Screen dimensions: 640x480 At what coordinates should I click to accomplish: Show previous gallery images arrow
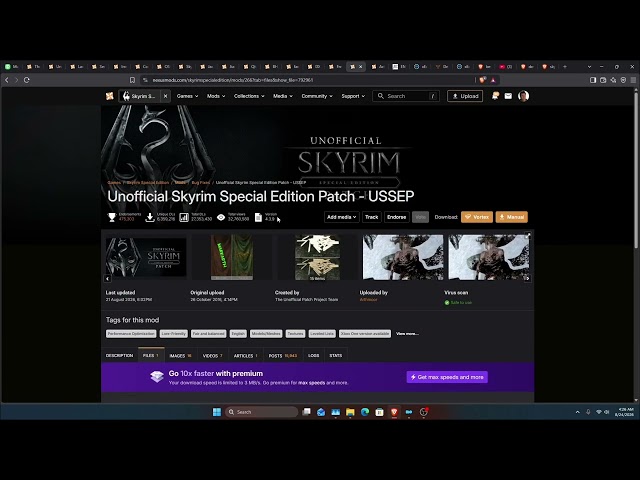point(107,278)
